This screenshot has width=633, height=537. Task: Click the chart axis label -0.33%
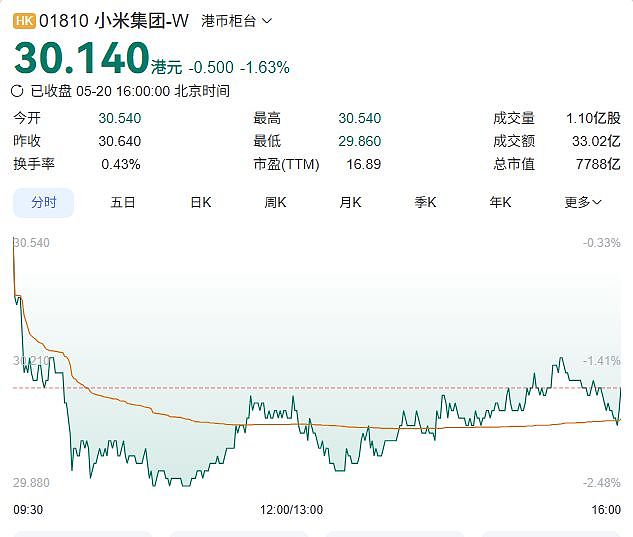coord(602,243)
